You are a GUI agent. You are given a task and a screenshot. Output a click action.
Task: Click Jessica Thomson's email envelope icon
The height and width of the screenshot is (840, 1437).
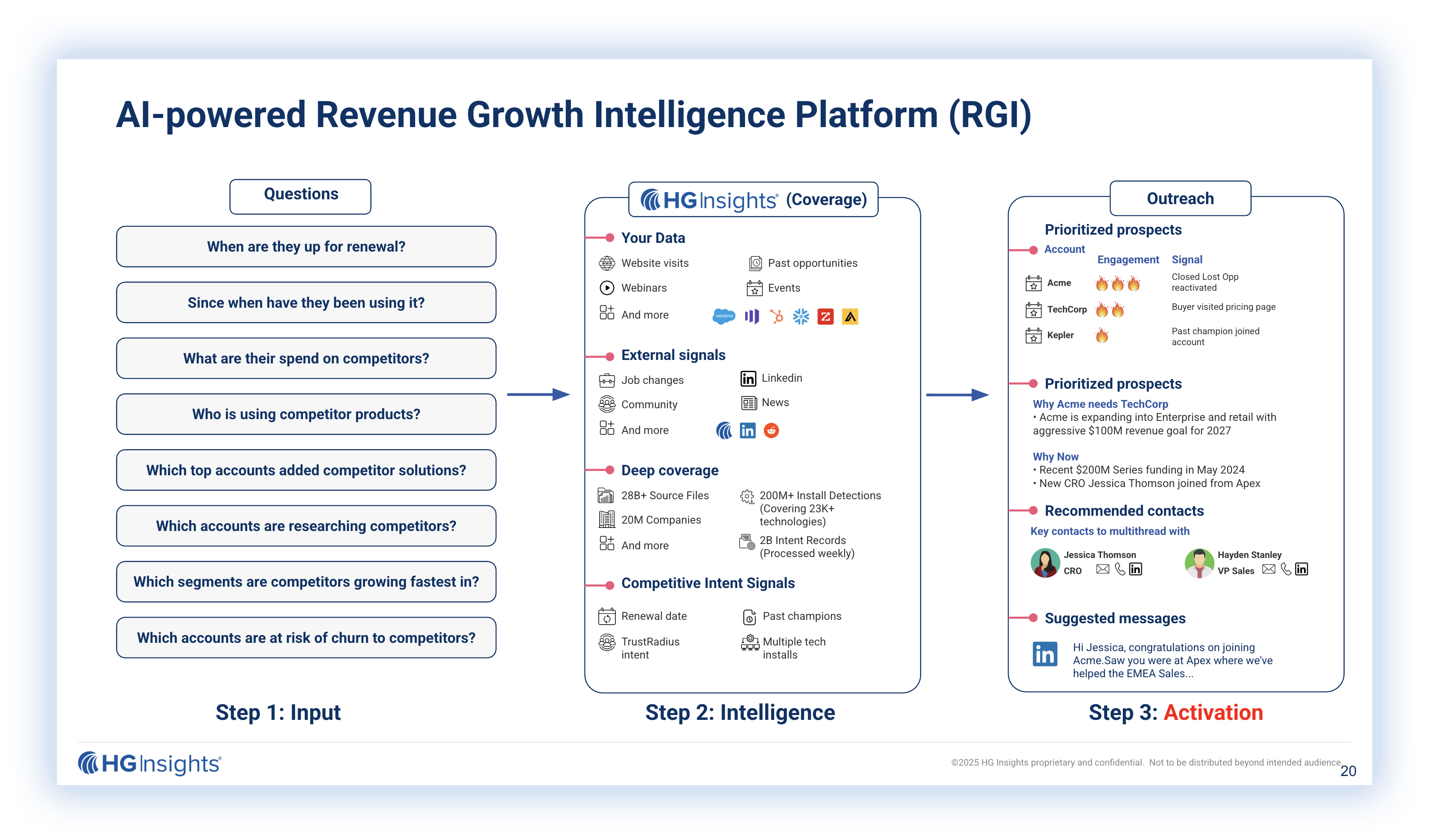(x=1102, y=569)
